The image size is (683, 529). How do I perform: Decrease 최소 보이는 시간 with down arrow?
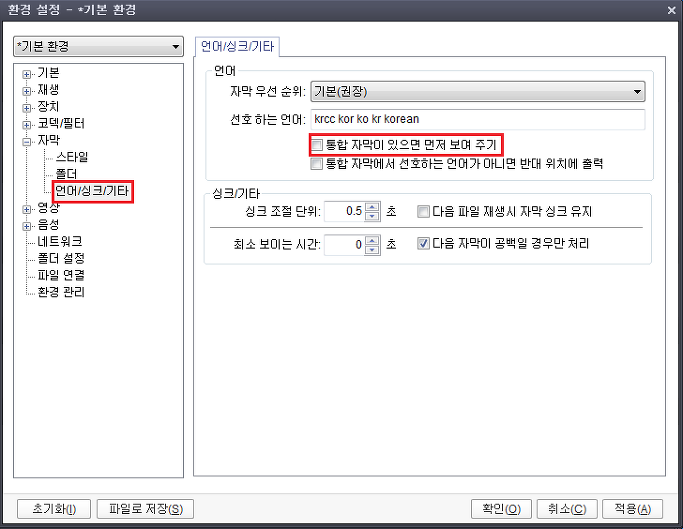pyautogui.click(x=372, y=250)
